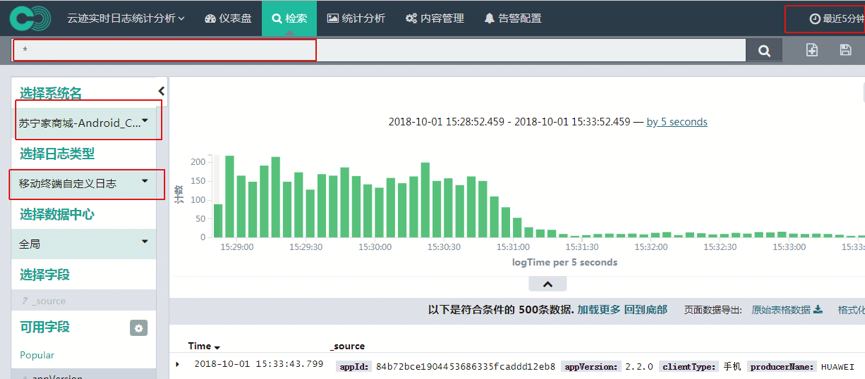Click the 选择字段 section heading

pyautogui.click(x=45, y=274)
